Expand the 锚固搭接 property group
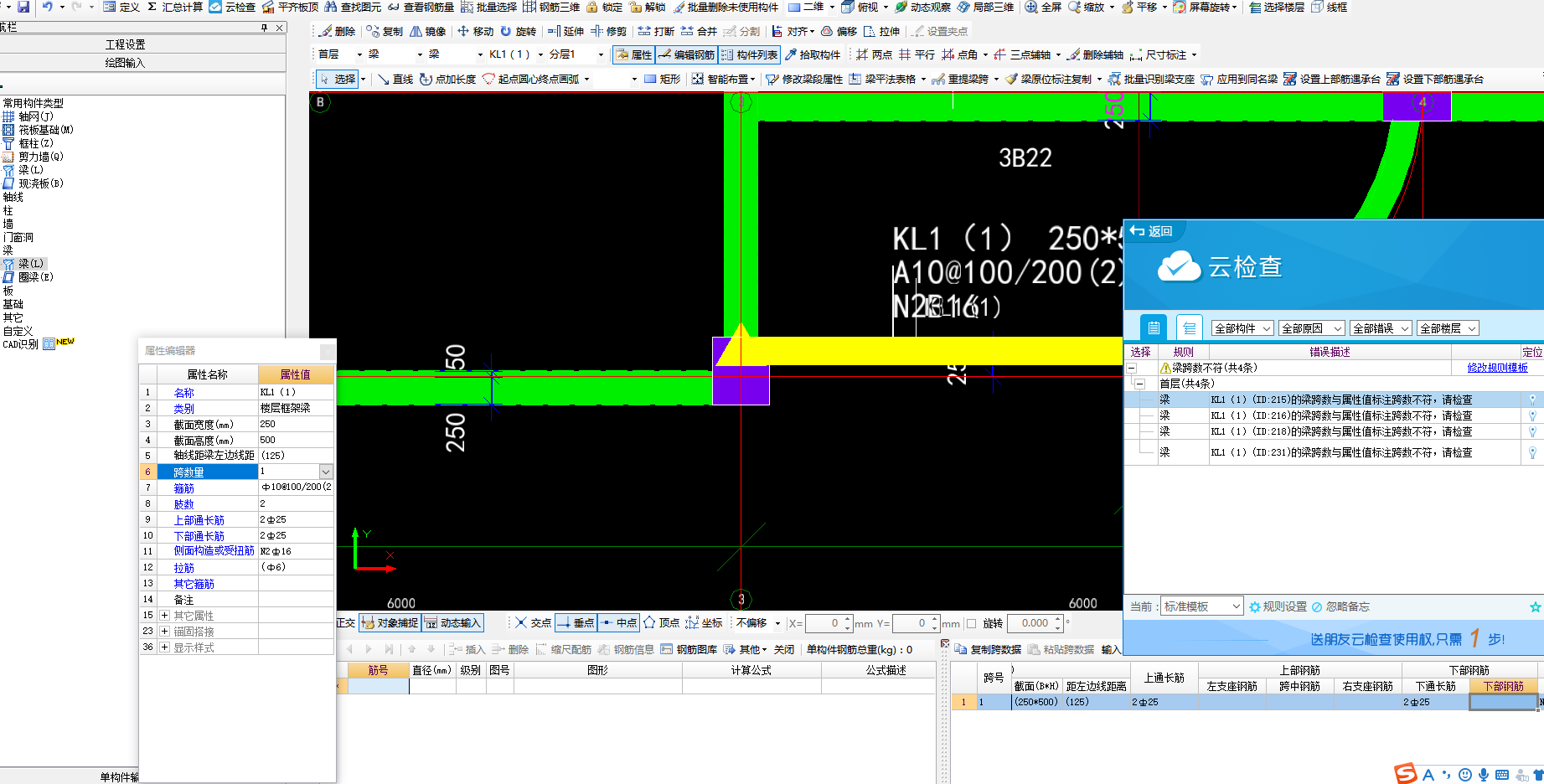 click(164, 631)
